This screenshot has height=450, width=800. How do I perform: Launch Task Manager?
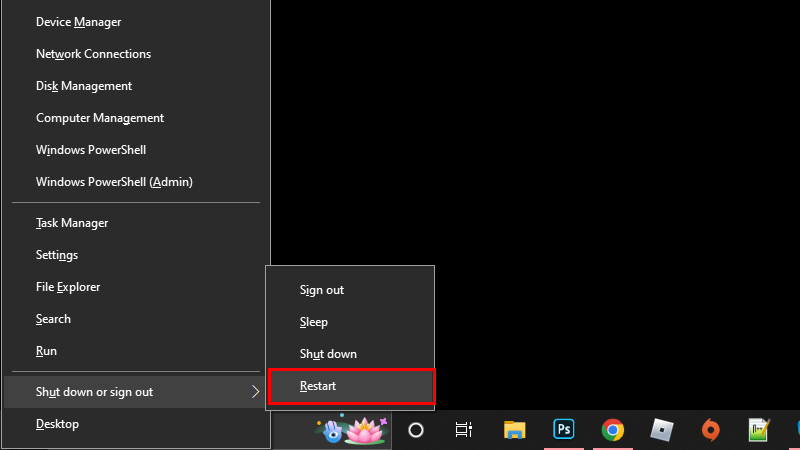pyautogui.click(x=136, y=223)
